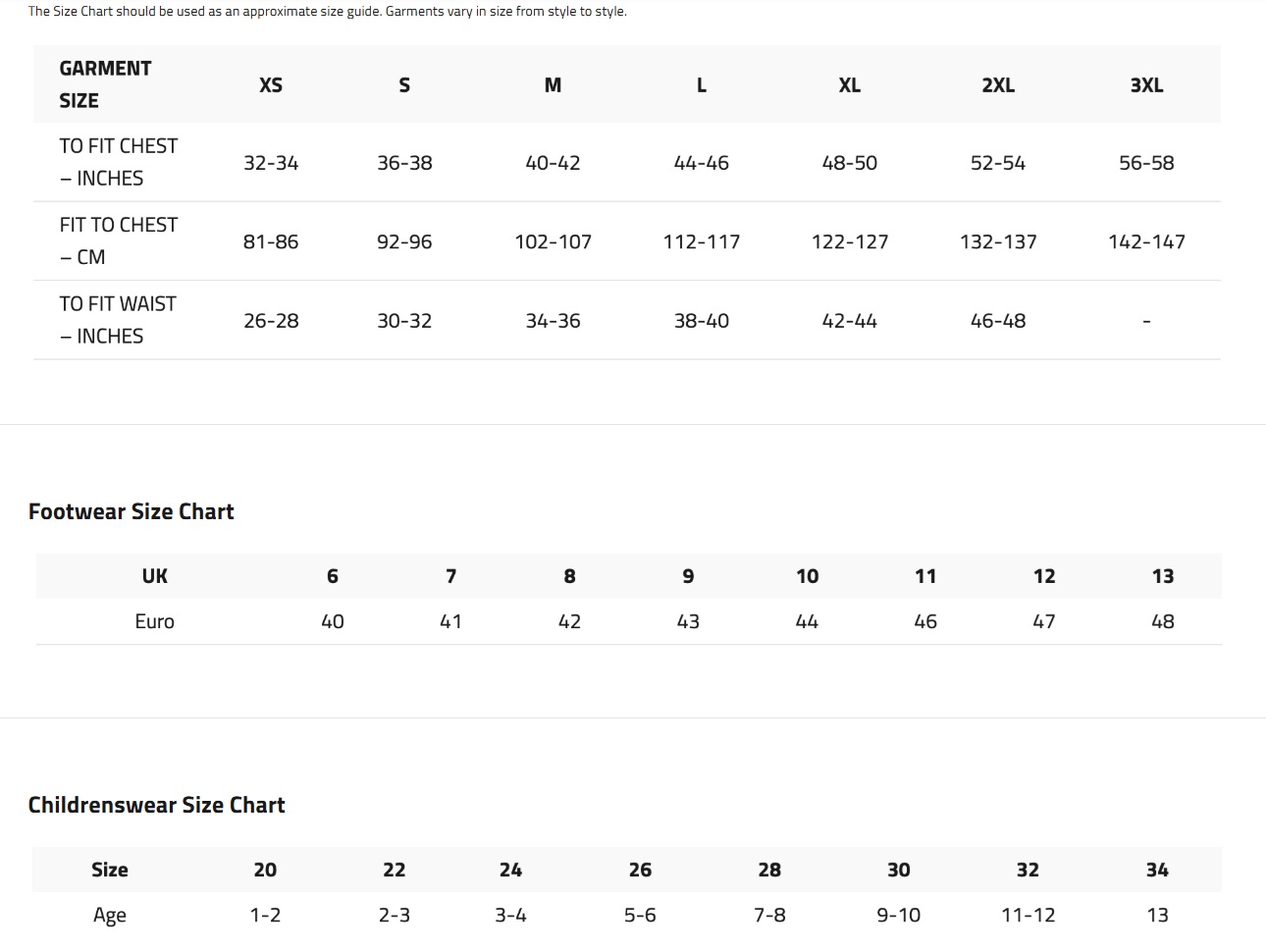This screenshot has width=1266, height=952.
Task: Select chest cm value 112-117 for size L
Action: (x=701, y=241)
